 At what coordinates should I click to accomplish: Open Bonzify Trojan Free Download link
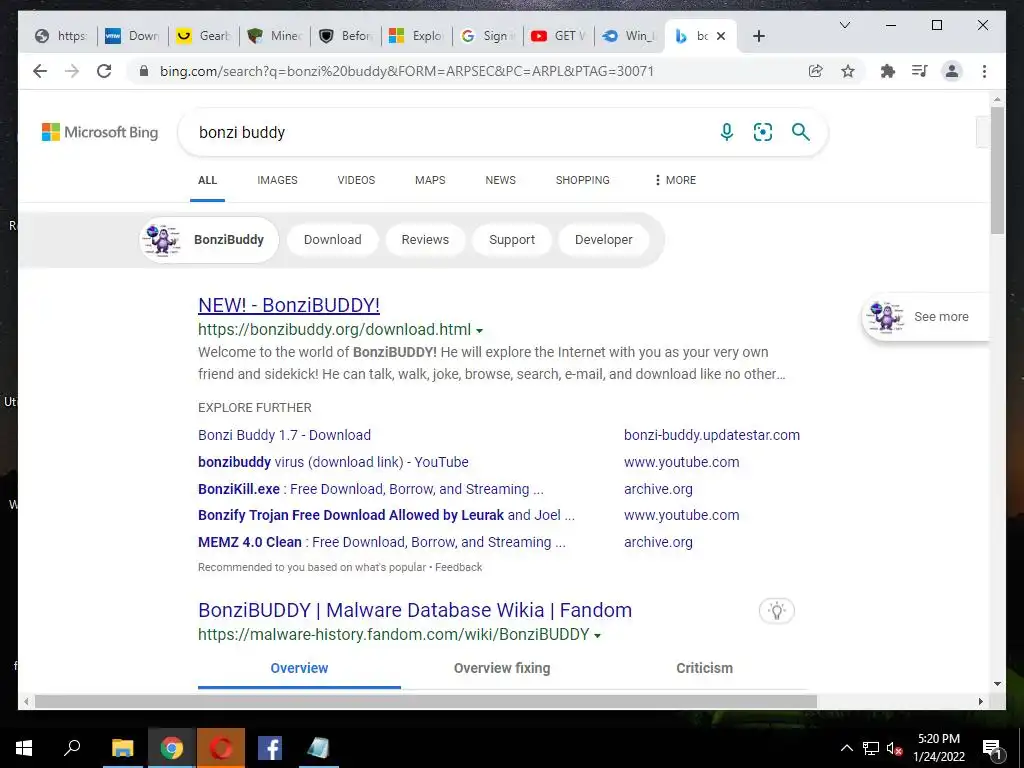(x=386, y=515)
